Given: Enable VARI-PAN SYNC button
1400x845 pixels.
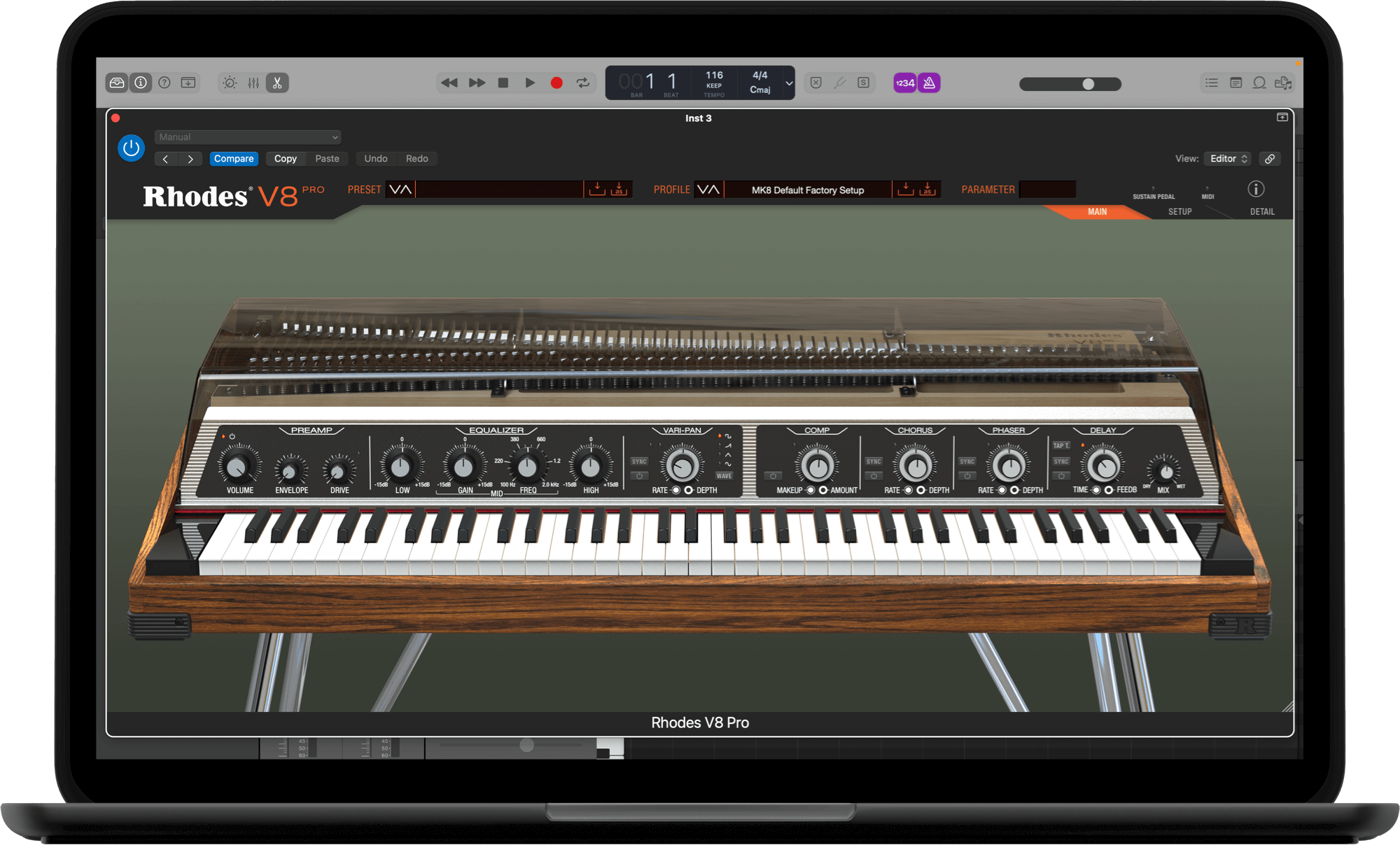Looking at the screenshot, I should click(x=639, y=461).
